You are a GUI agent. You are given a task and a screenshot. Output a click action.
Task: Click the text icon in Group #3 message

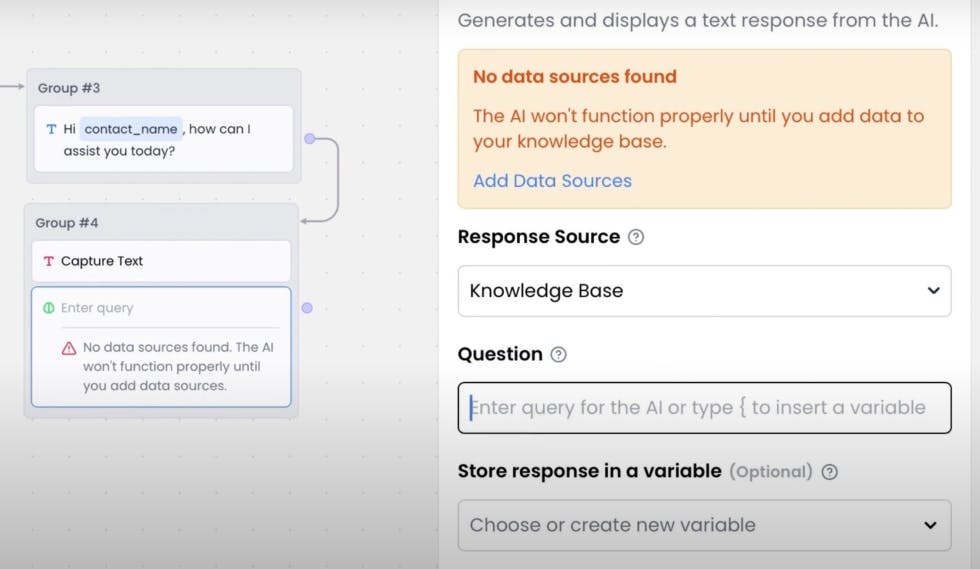[51, 129]
